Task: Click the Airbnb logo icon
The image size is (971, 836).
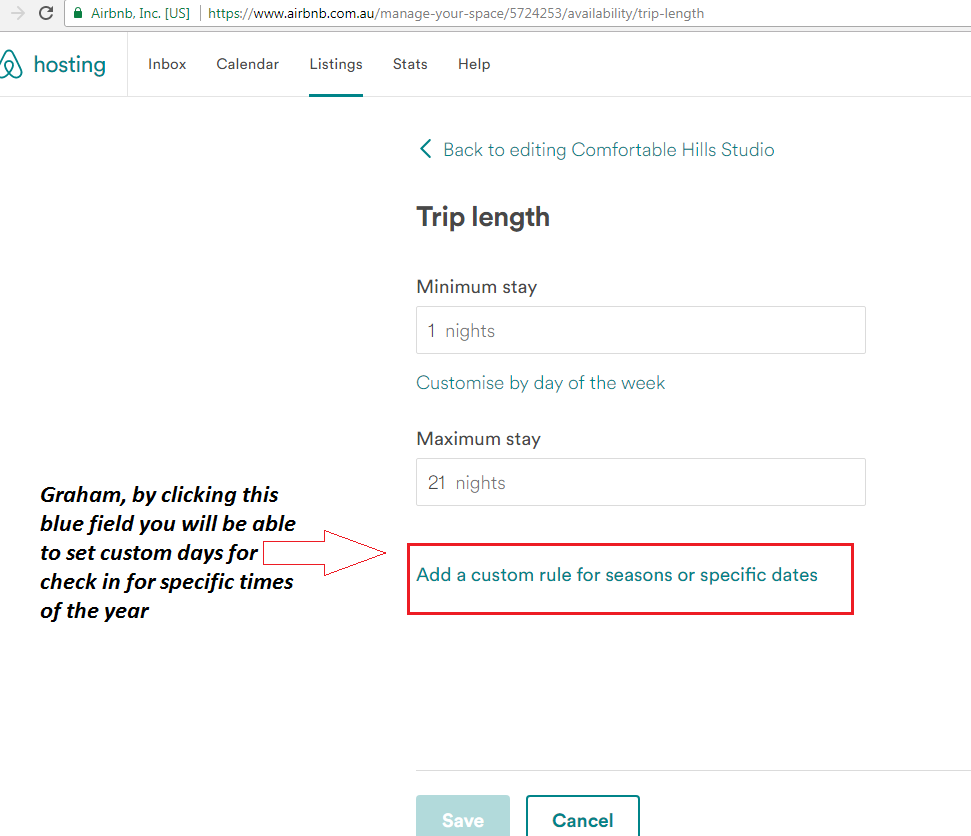Action: [11, 64]
